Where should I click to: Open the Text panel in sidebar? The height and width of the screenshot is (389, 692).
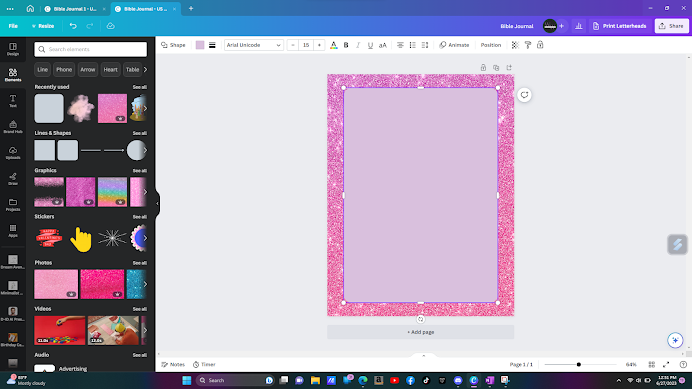[x=13, y=101]
